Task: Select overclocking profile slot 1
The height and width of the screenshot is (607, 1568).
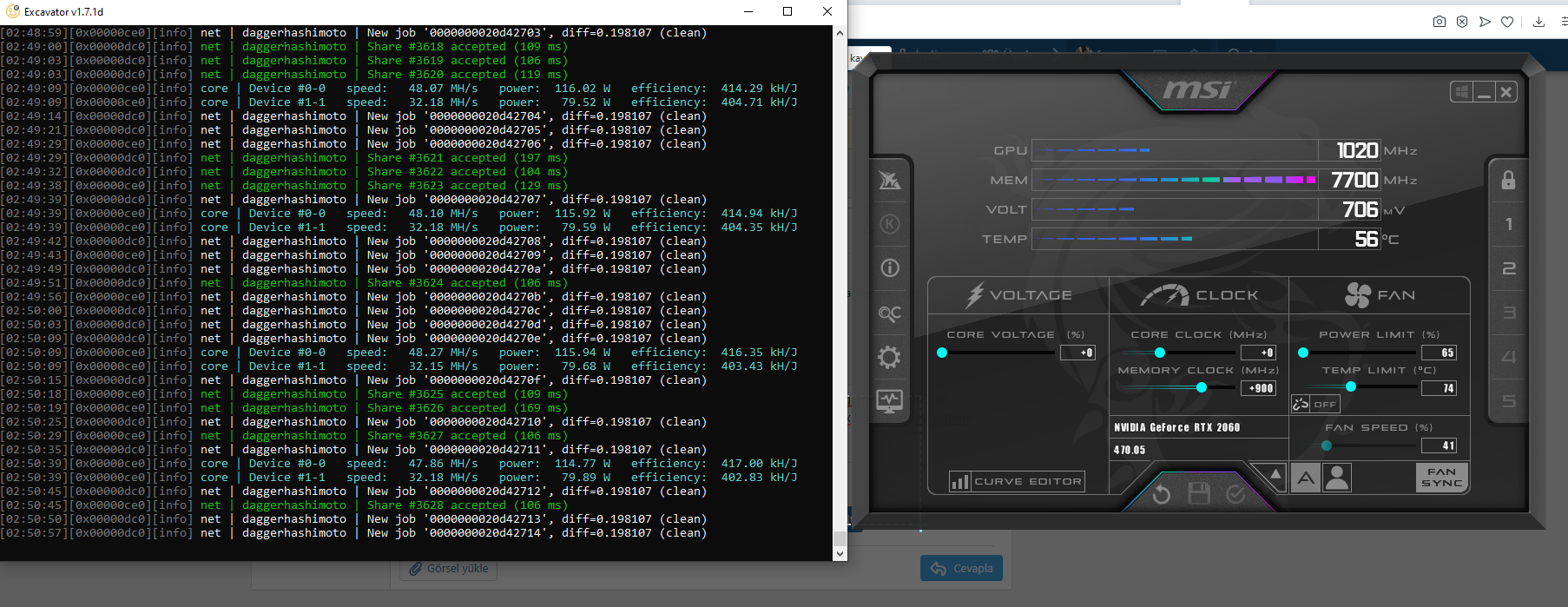Action: [1508, 224]
